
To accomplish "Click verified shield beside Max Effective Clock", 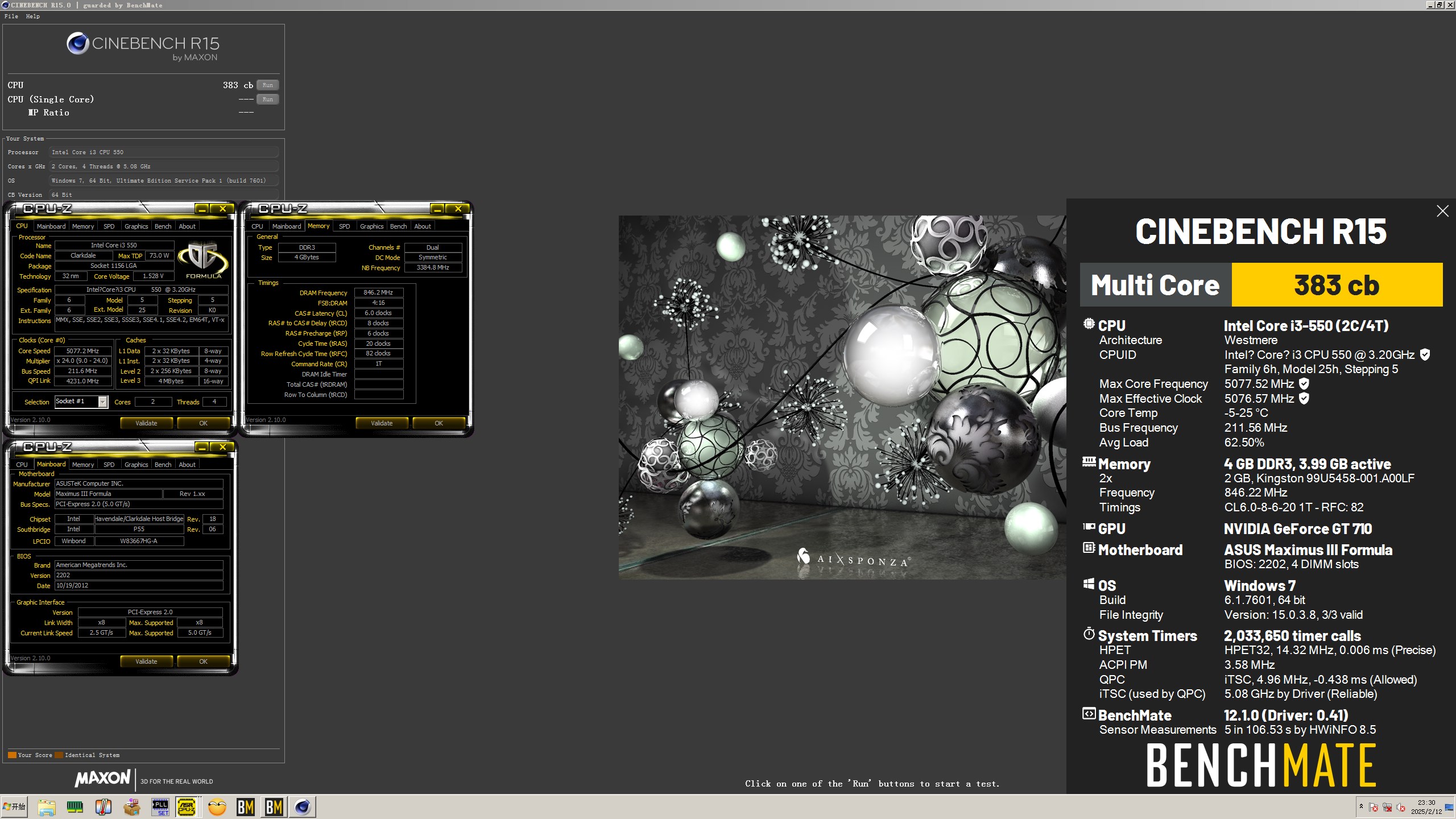I will coord(1304,399).
